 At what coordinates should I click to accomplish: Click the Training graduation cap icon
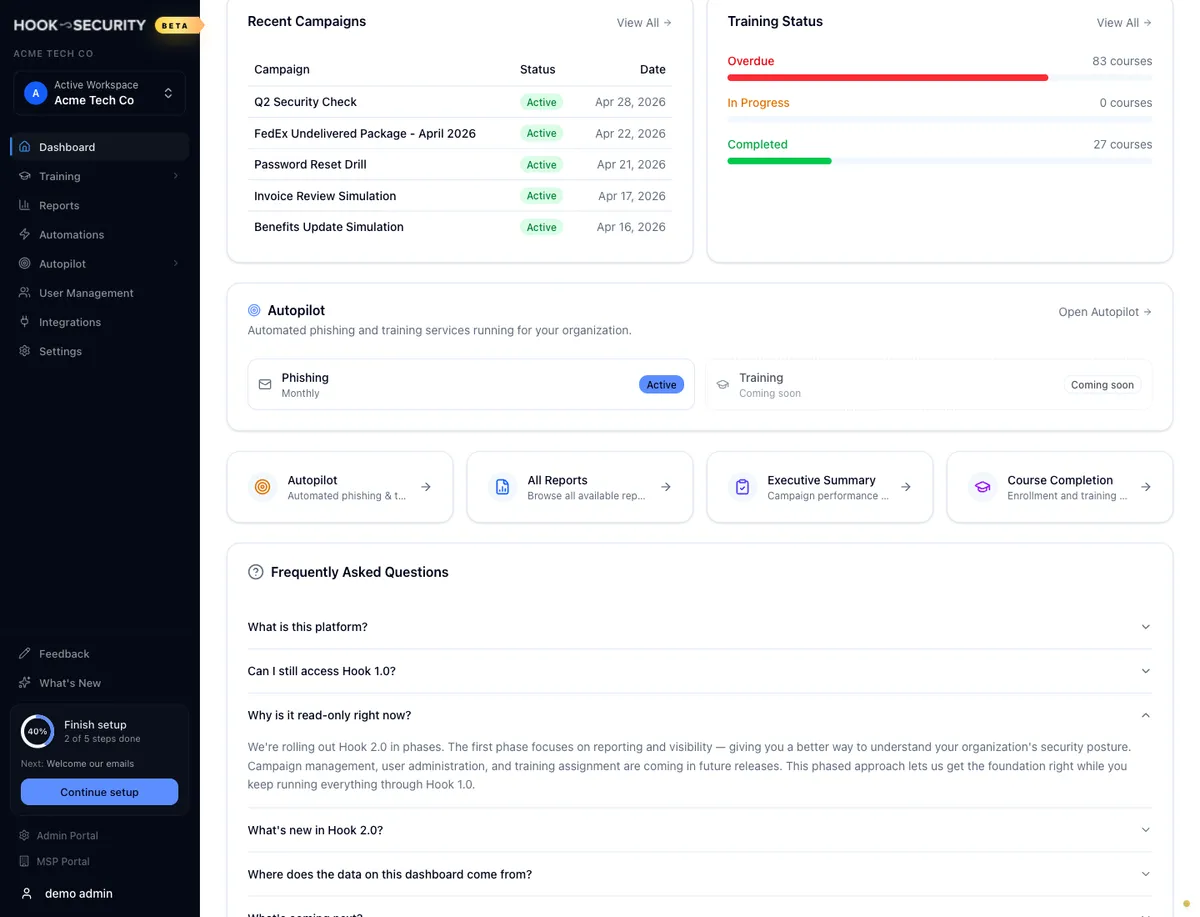tap(25, 176)
